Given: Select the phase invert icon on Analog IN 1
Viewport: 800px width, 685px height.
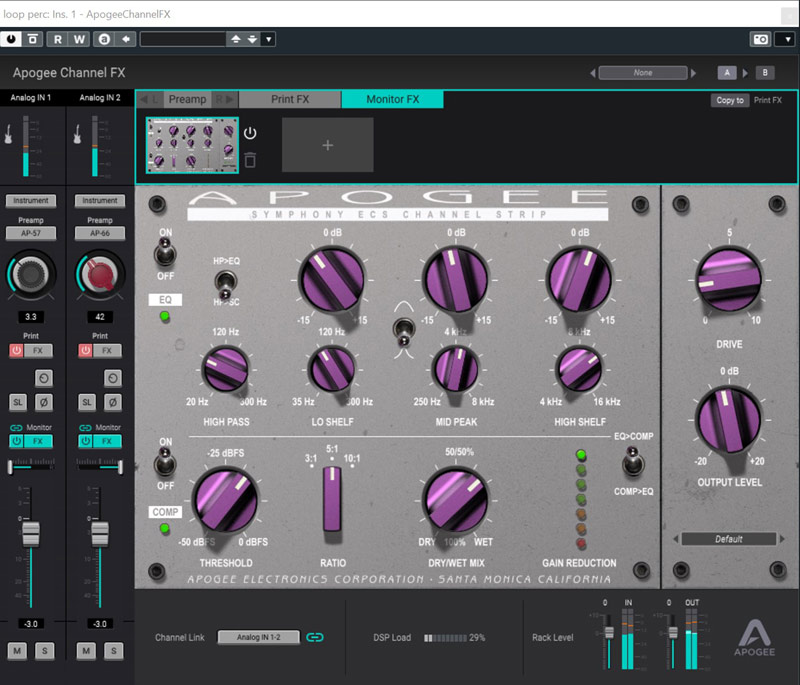Looking at the screenshot, I should click(x=44, y=402).
